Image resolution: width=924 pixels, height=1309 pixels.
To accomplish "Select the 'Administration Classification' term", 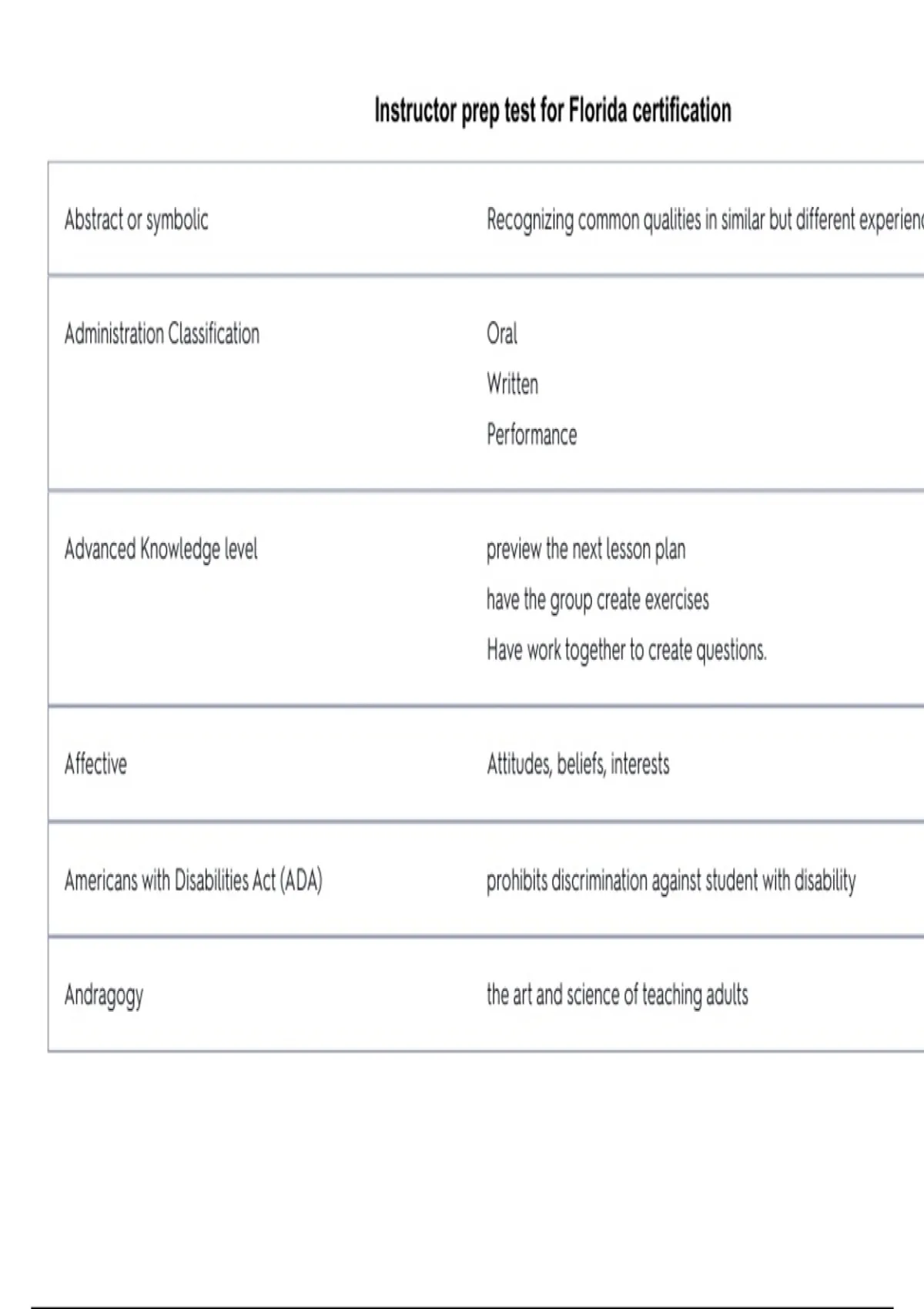I will [x=162, y=334].
